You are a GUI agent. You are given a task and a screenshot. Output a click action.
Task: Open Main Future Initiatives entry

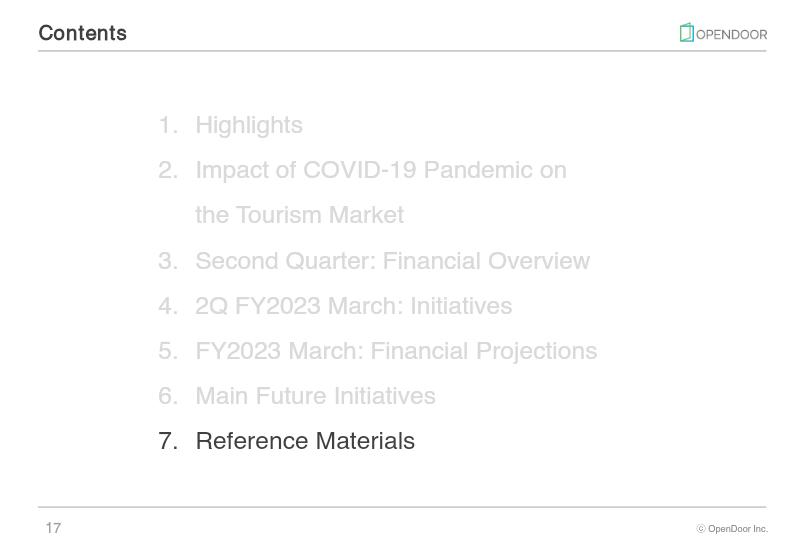(315, 396)
